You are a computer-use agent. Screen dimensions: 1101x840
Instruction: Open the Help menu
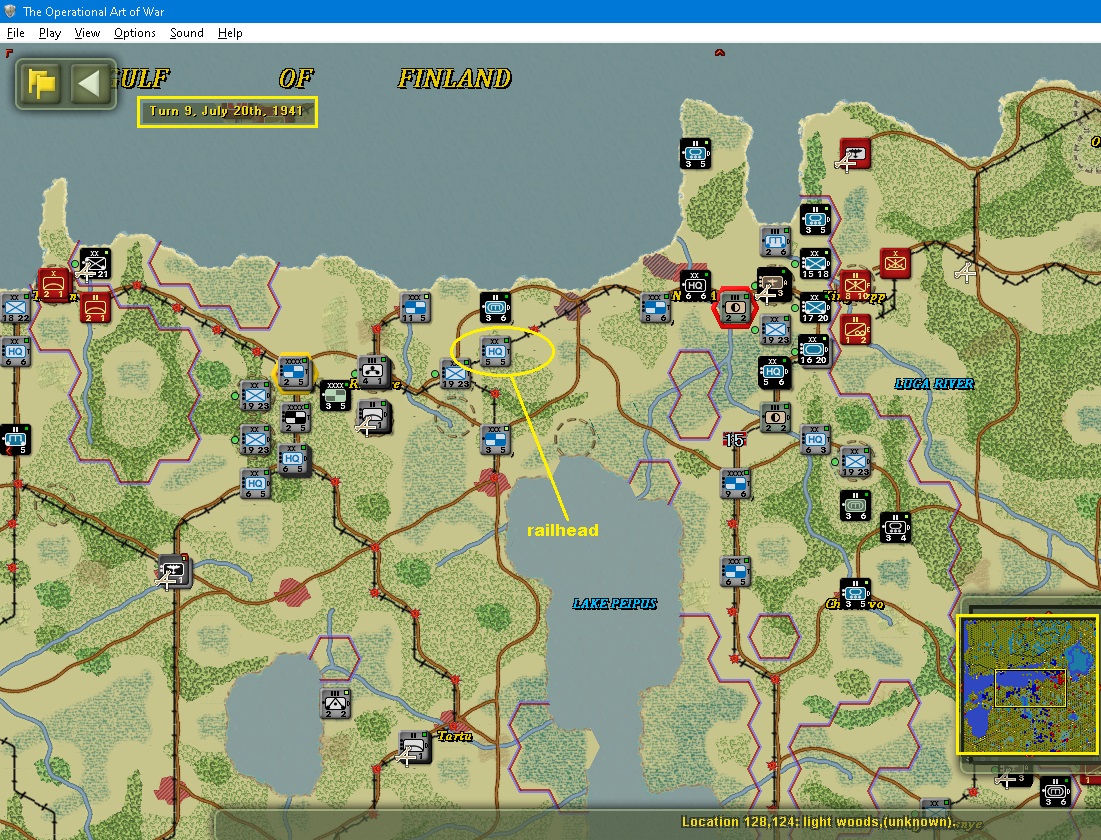pos(230,33)
